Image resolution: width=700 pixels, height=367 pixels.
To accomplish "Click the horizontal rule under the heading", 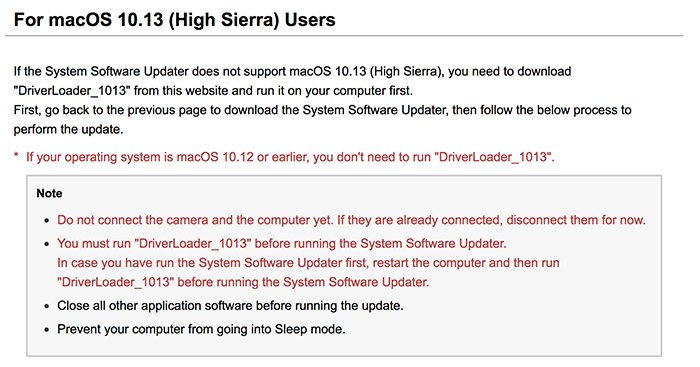I will coord(344,35).
